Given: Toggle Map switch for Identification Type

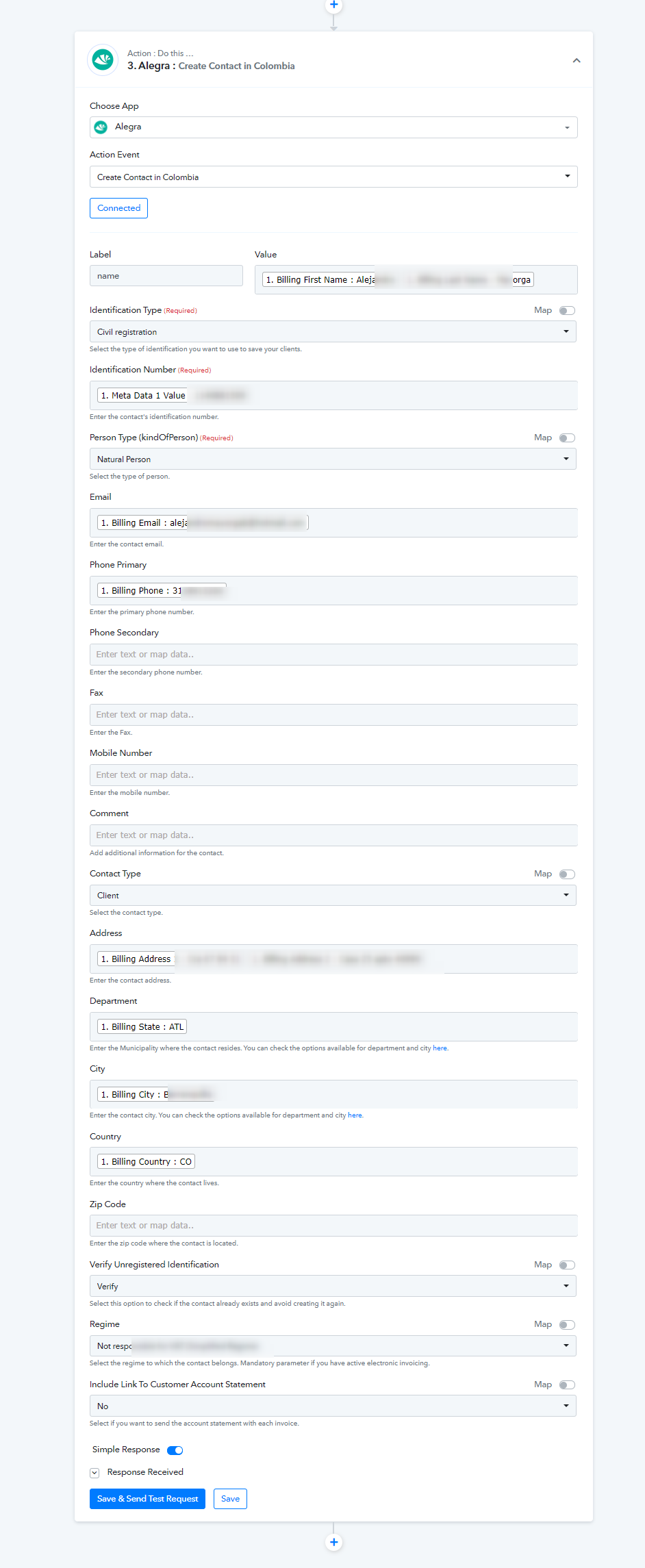Looking at the screenshot, I should 567,311.
